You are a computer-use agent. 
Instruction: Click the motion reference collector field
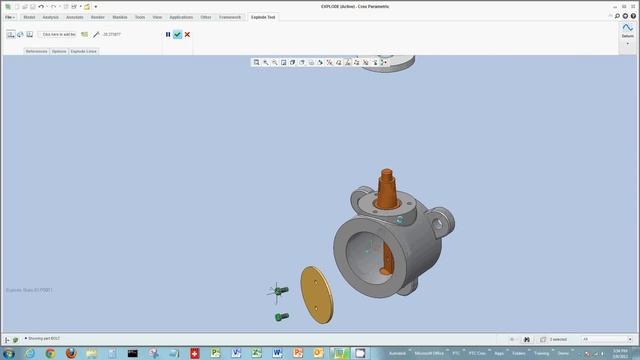58,34
